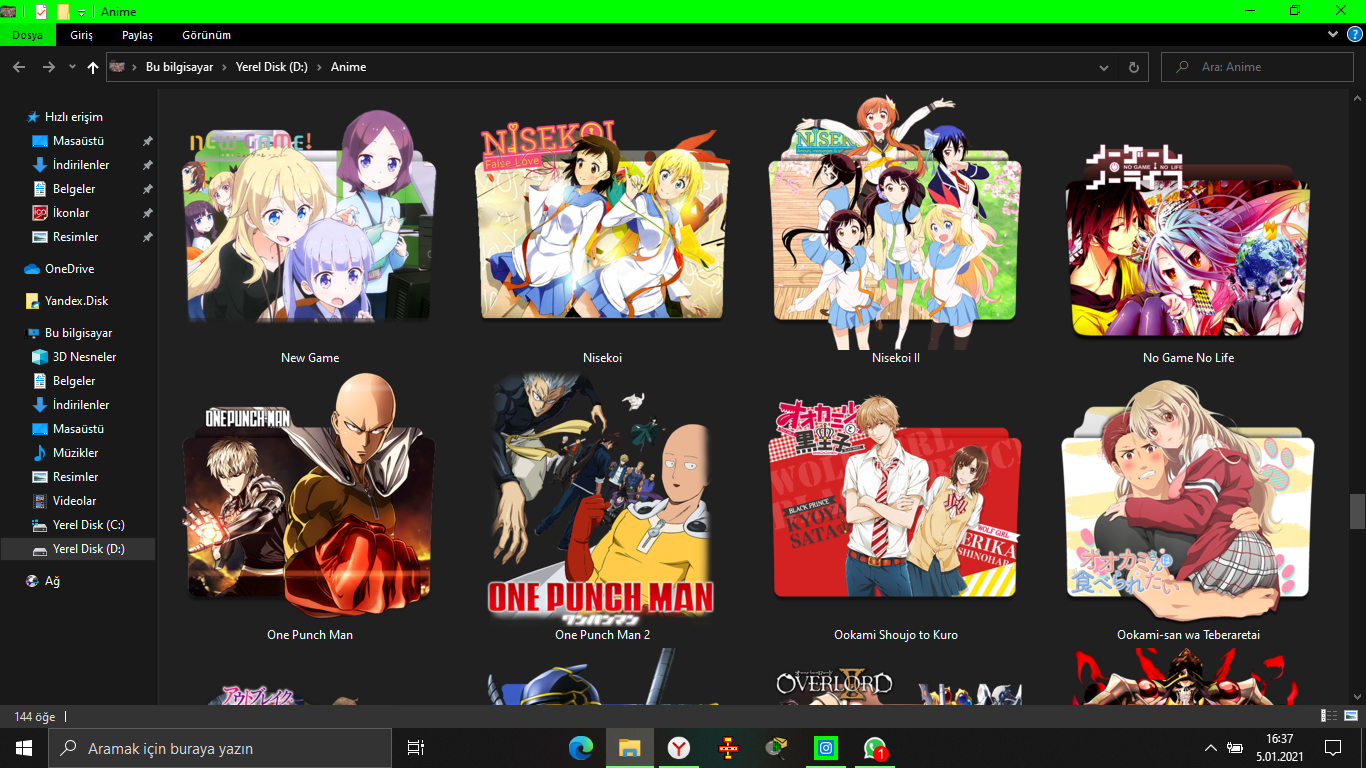Click the Ara: Anime search box
The image size is (1366, 768).
(x=1257, y=67)
